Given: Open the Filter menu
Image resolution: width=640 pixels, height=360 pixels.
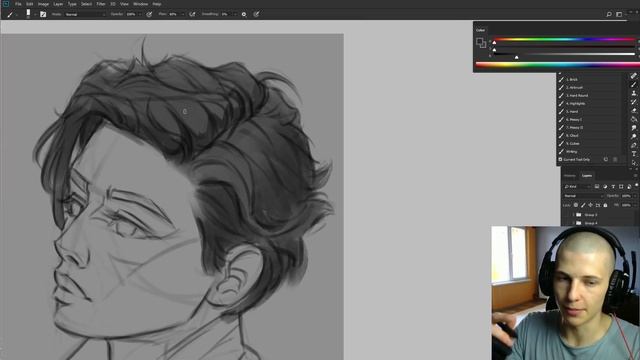Looking at the screenshot, I should [x=101, y=4].
